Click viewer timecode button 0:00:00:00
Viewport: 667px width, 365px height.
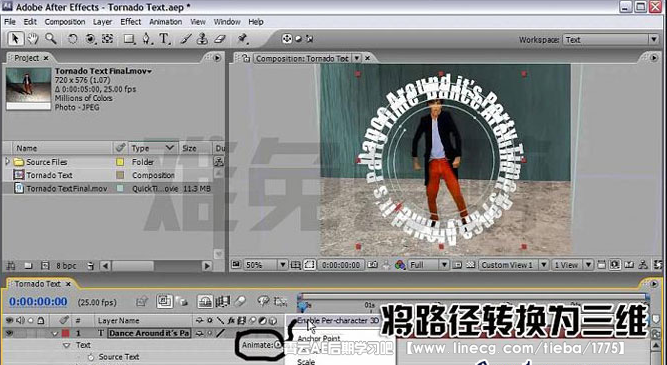[x=341, y=265]
